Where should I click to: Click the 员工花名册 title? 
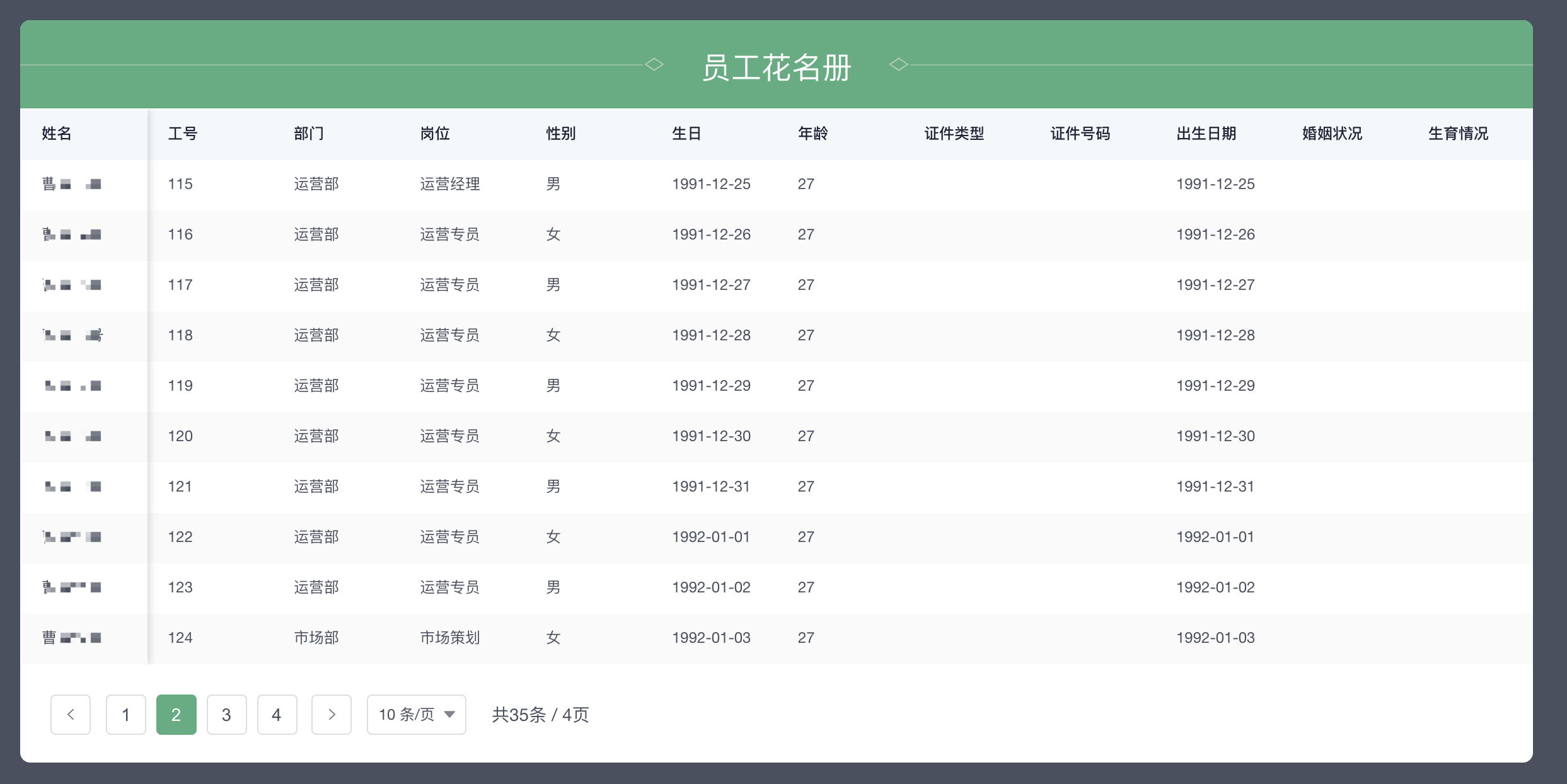point(777,67)
